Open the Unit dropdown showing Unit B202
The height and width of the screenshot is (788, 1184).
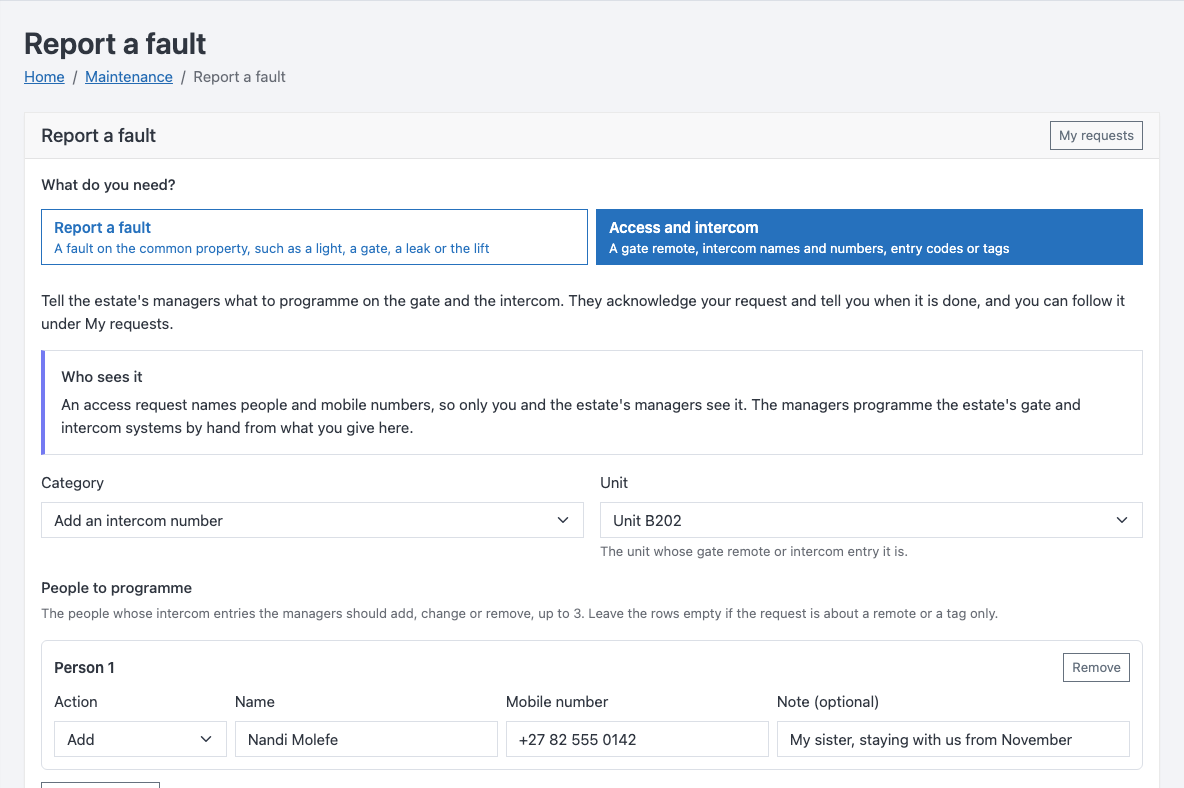click(x=871, y=521)
